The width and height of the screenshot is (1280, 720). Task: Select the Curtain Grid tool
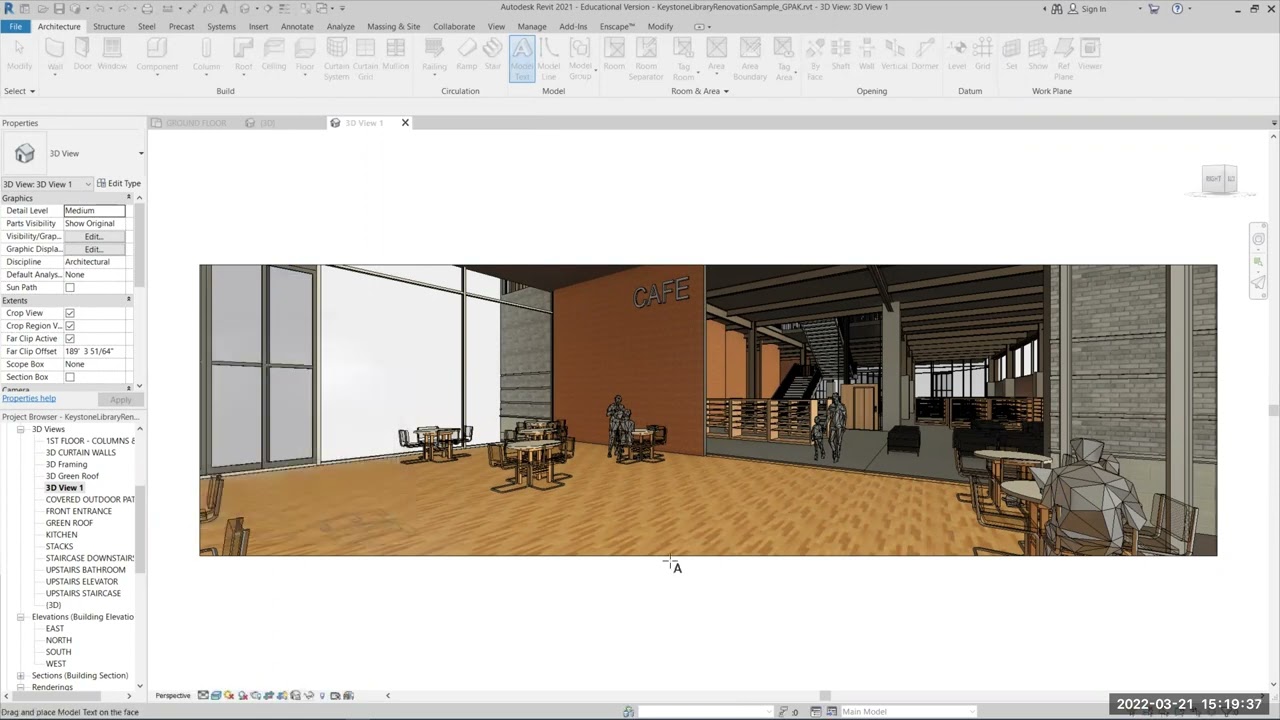coord(366,59)
